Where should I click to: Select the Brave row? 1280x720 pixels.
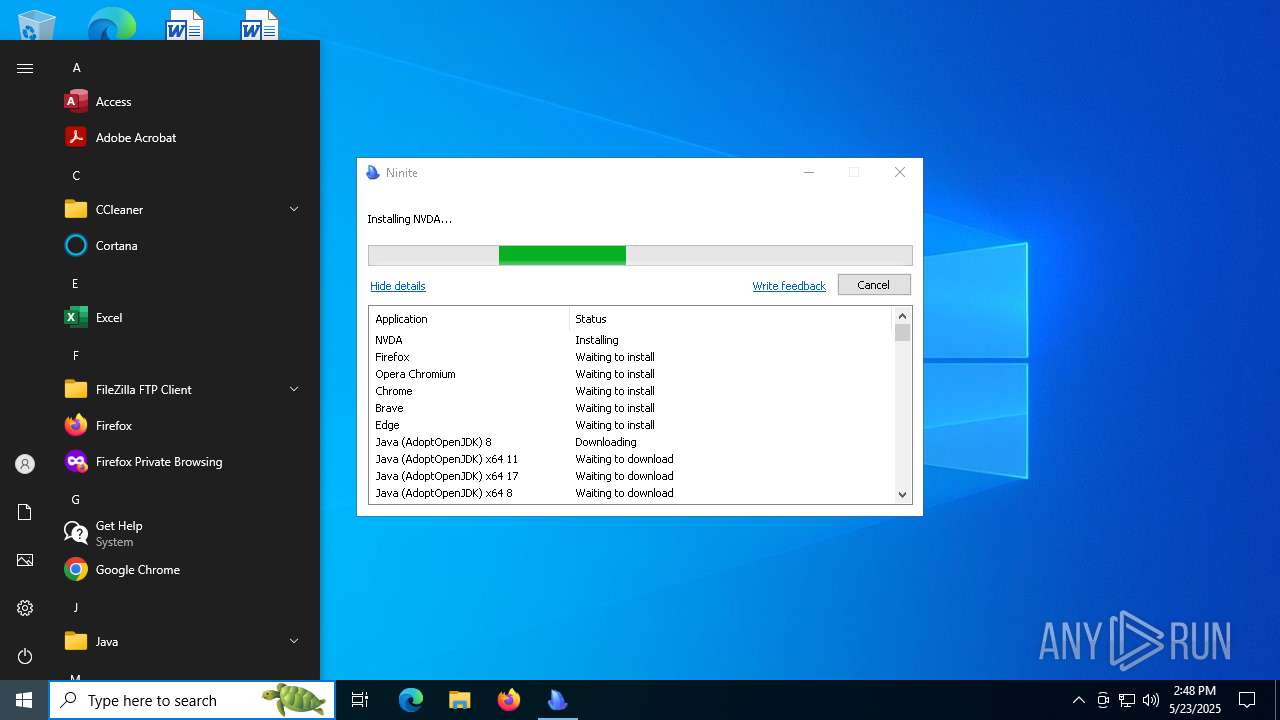pos(631,408)
